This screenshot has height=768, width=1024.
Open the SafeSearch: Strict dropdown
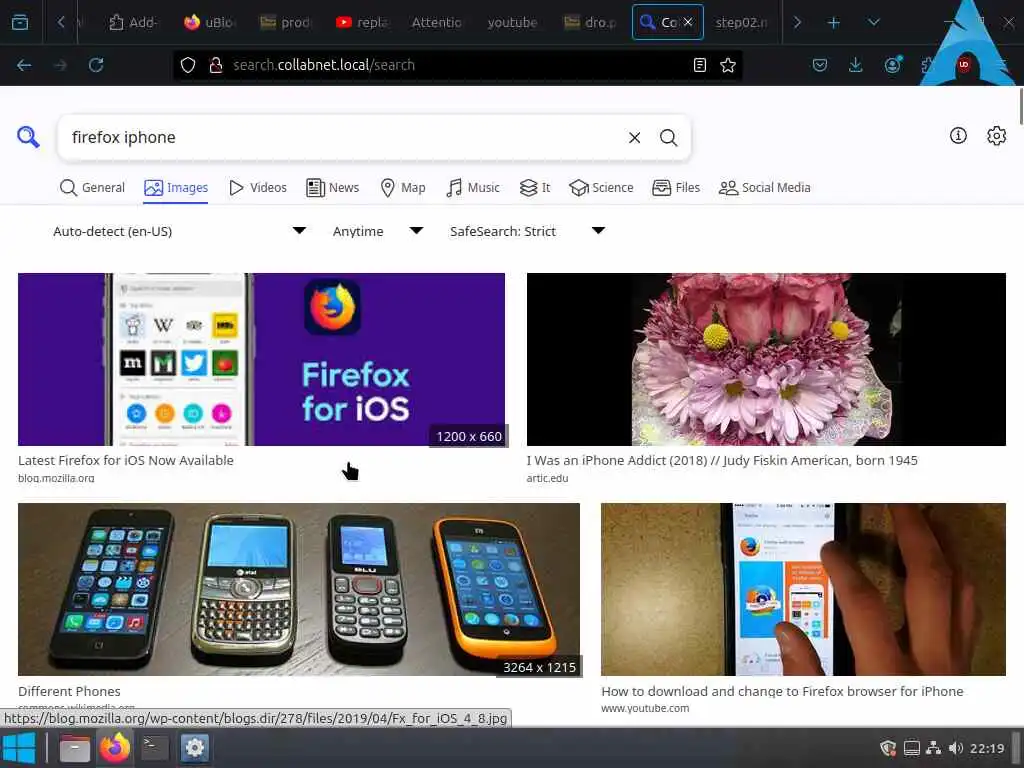pos(526,231)
